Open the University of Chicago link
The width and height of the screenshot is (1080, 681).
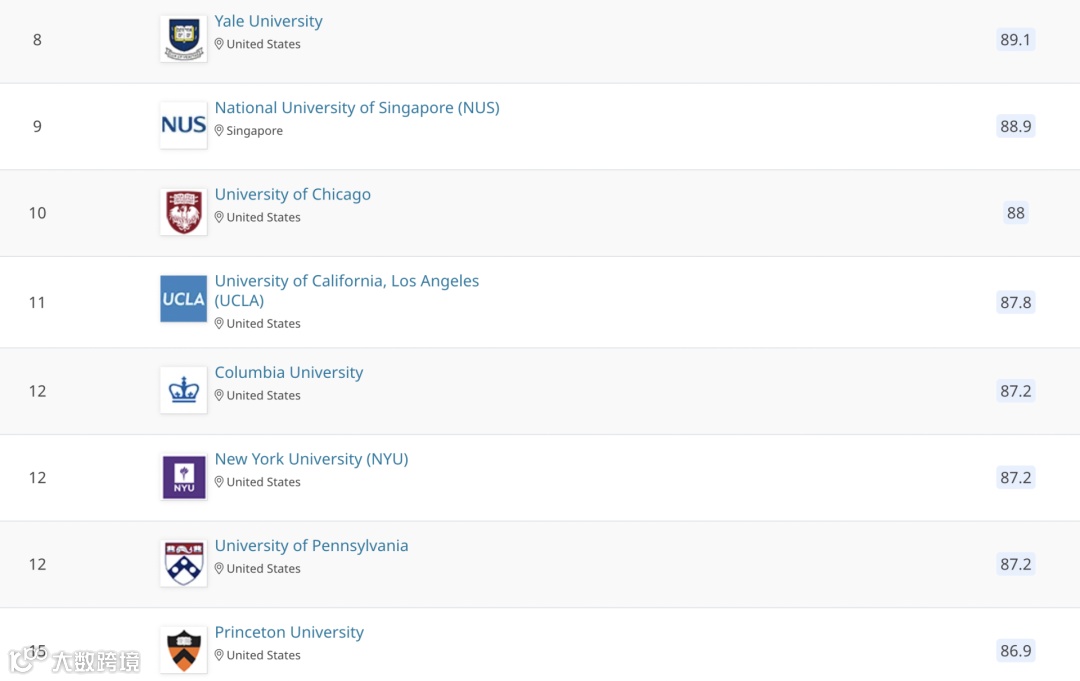coord(292,194)
